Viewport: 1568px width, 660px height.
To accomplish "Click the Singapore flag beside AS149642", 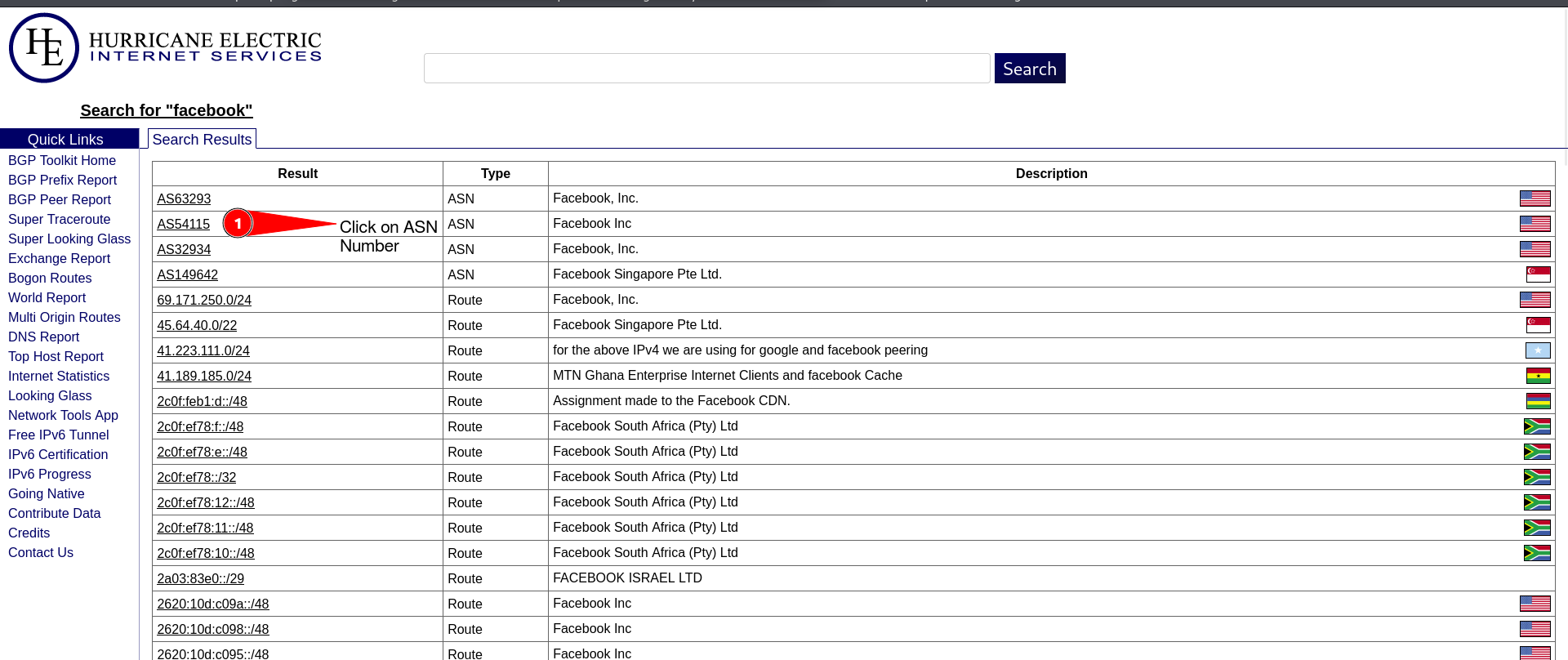I will pyautogui.click(x=1538, y=274).
